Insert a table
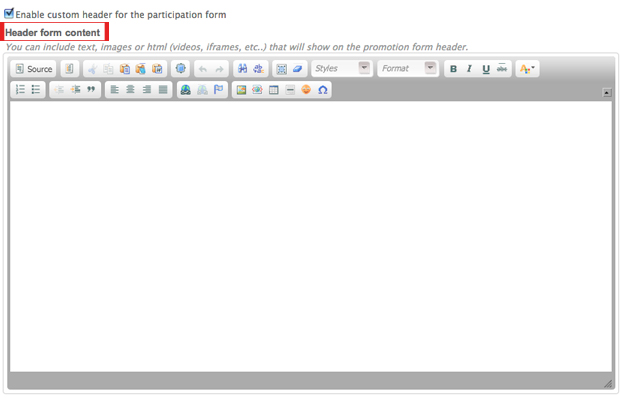This screenshot has height=405, width=620. (274, 90)
